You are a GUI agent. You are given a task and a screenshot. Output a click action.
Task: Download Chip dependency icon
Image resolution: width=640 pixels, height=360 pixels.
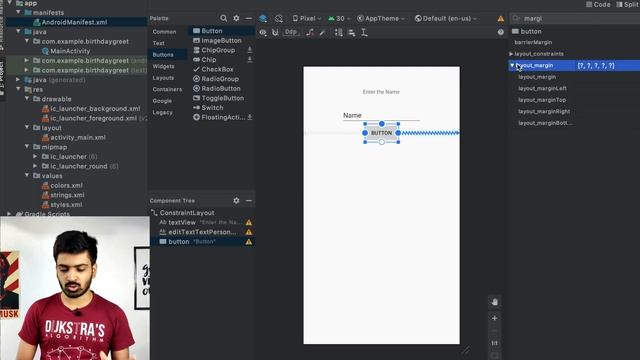coord(250,60)
